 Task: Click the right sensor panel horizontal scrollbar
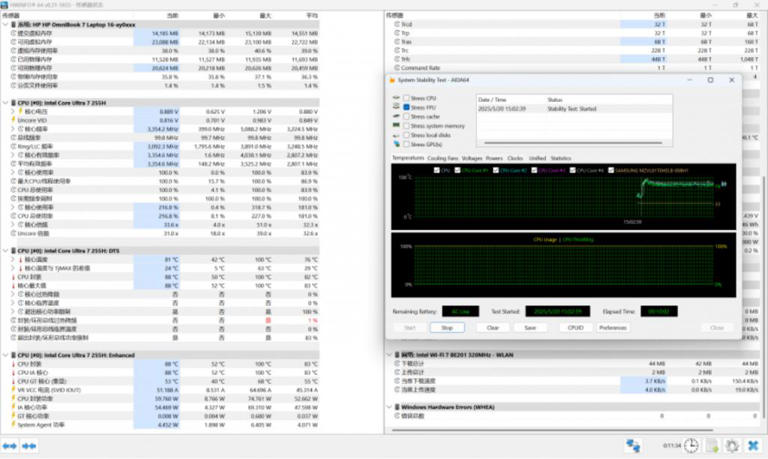552,430
